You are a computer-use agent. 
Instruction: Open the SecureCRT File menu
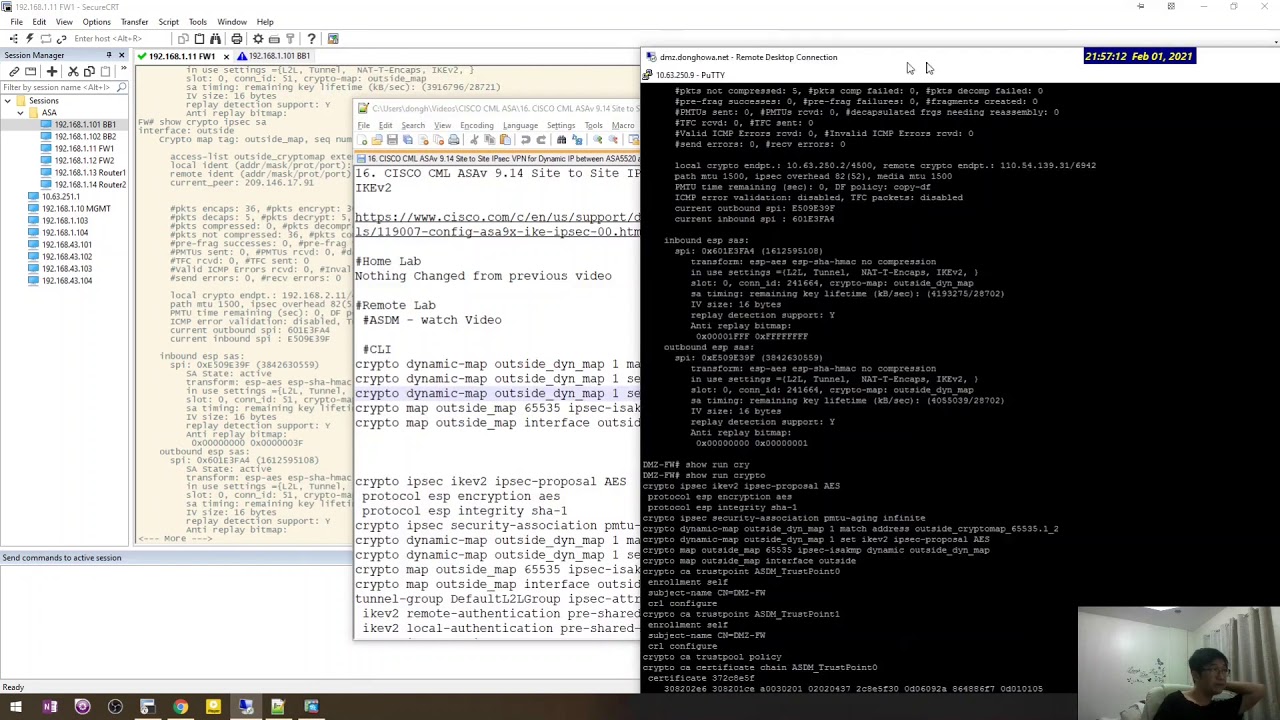[x=17, y=22]
